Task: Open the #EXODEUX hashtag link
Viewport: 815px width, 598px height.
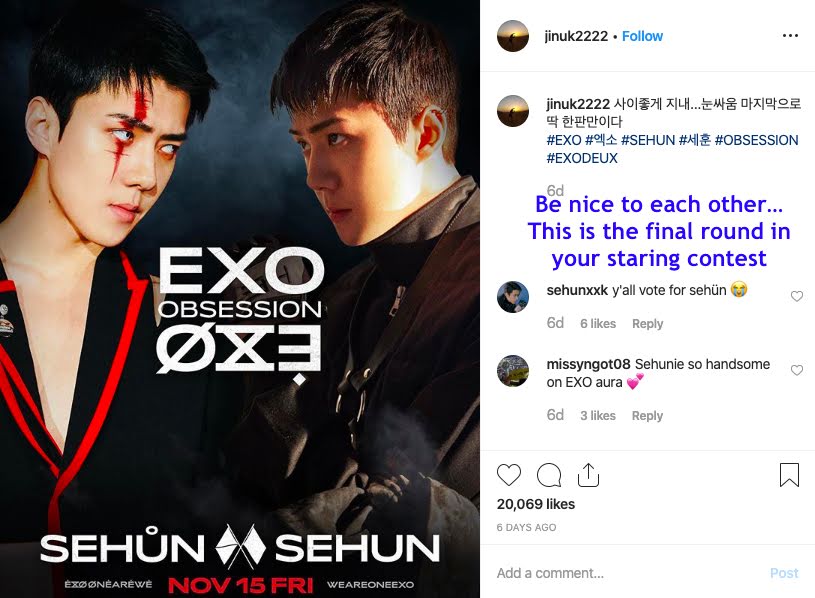Action: pyautogui.click(x=582, y=158)
